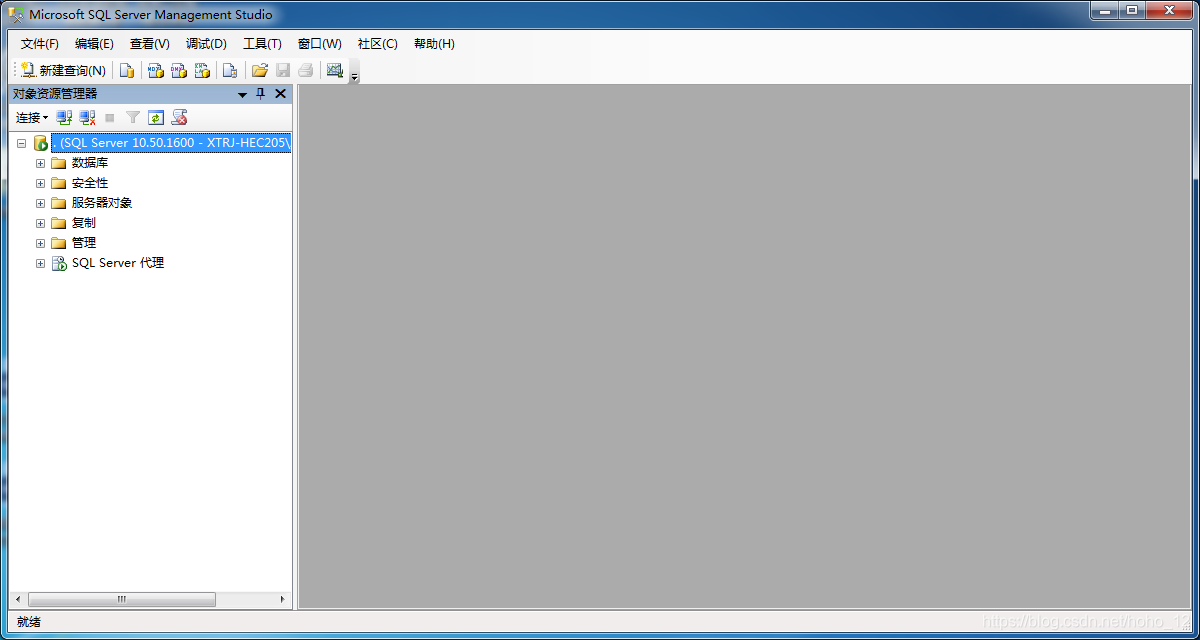Image resolution: width=1200 pixels, height=640 pixels.
Task: Collapse the SQL Server root node
Action: pyautogui.click(x=21, y=143)
